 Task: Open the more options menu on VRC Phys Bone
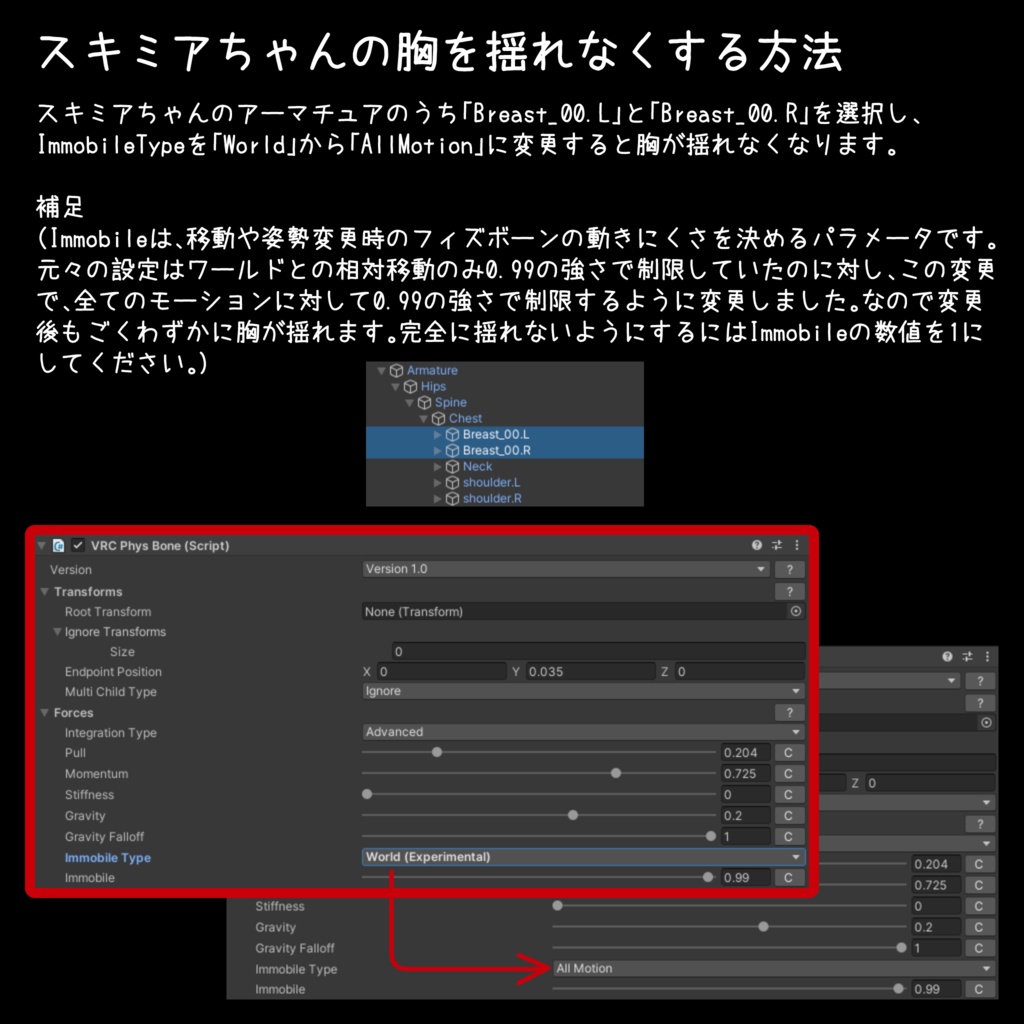click(x=795, y=546)
